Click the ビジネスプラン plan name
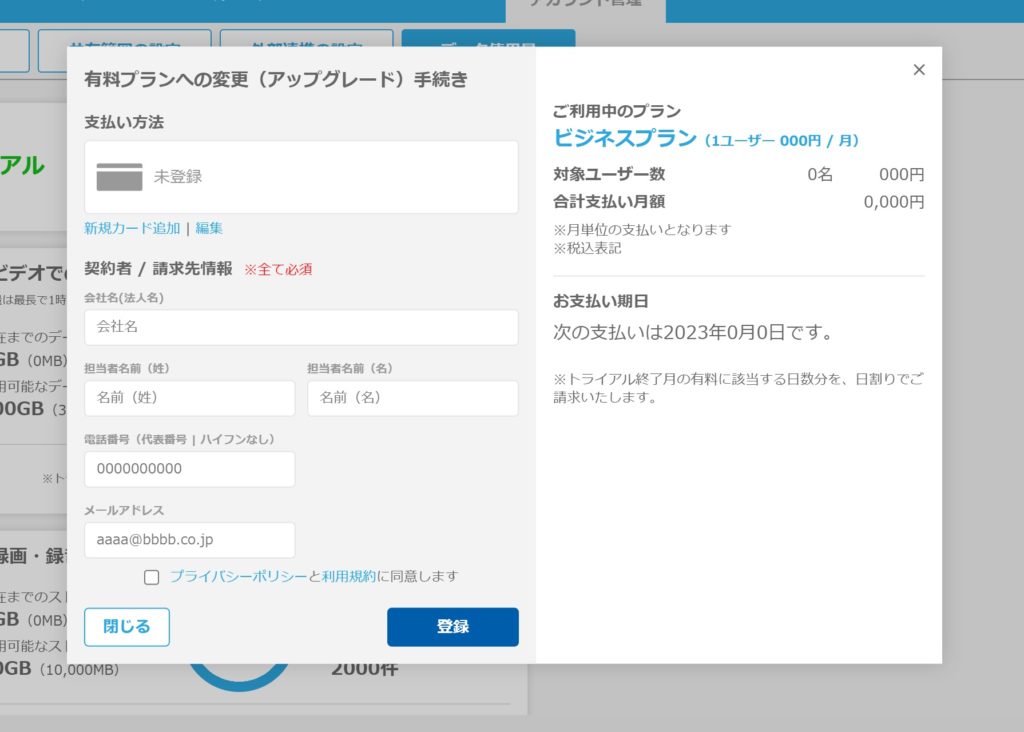The height and width of the screenshot is (732, 1024). click(625, 138)
